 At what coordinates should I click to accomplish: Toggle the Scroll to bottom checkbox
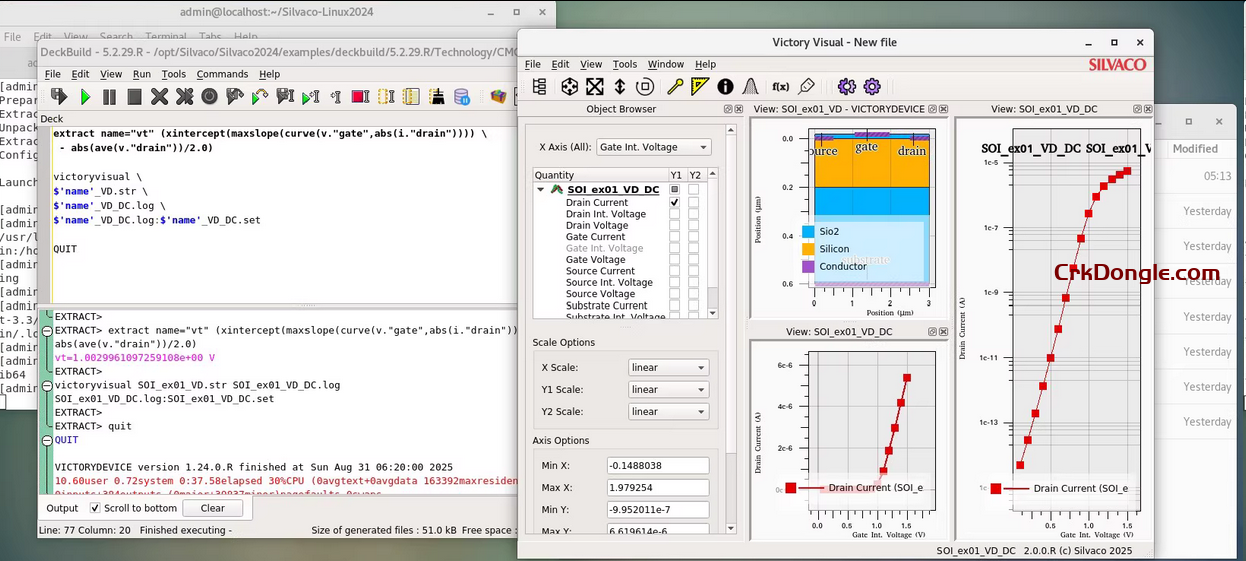point(95,508)
